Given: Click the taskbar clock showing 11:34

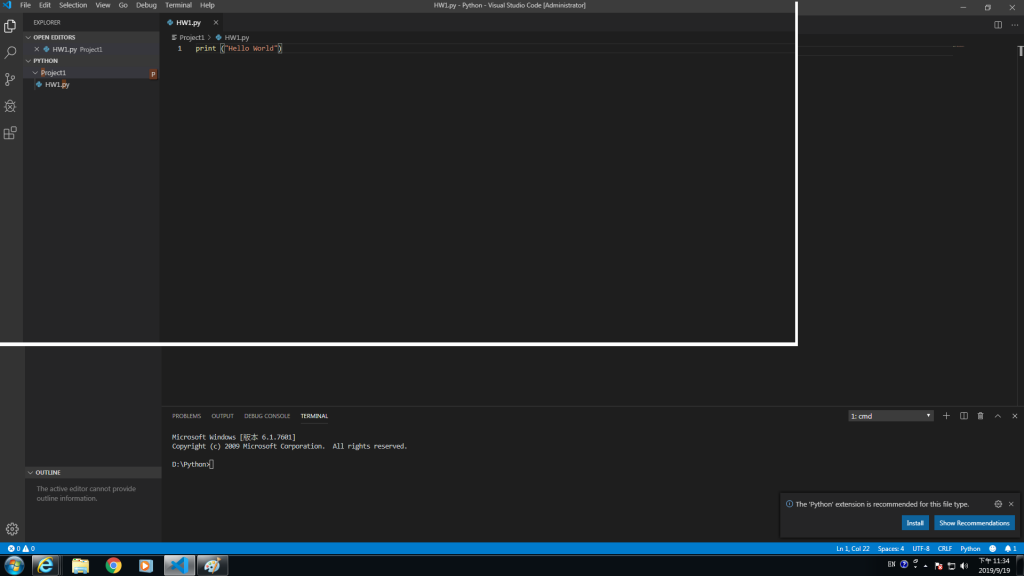Looking at the screenshot, I should [x=994, y=566].
